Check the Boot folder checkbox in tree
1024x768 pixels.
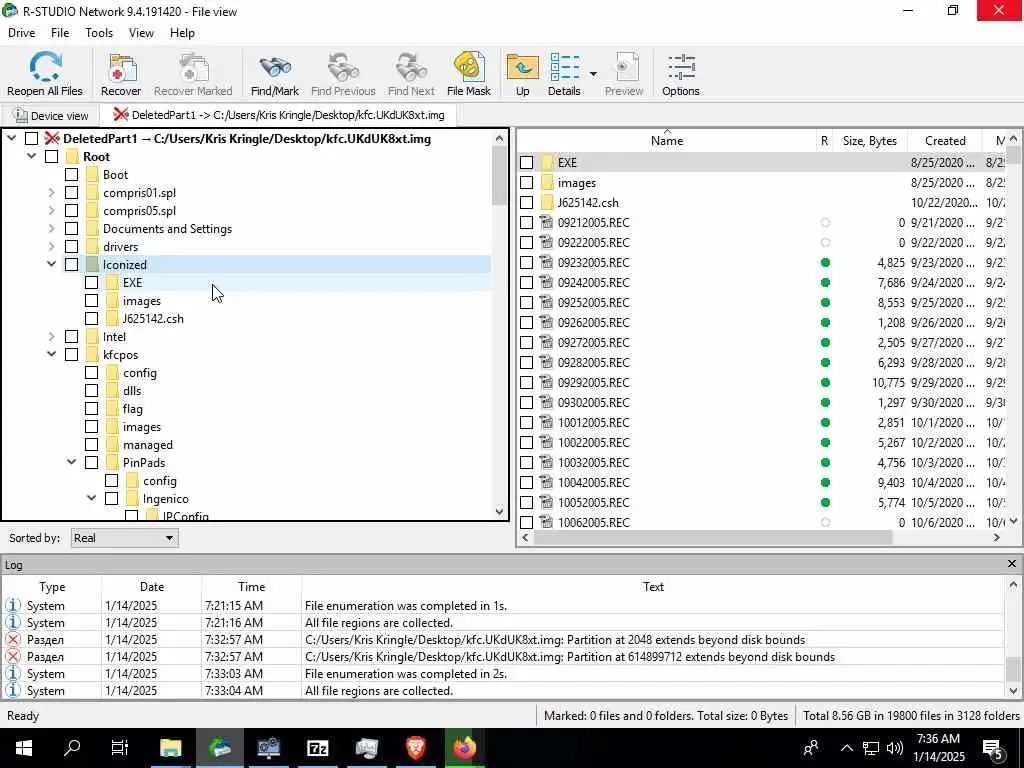point(72,174)
